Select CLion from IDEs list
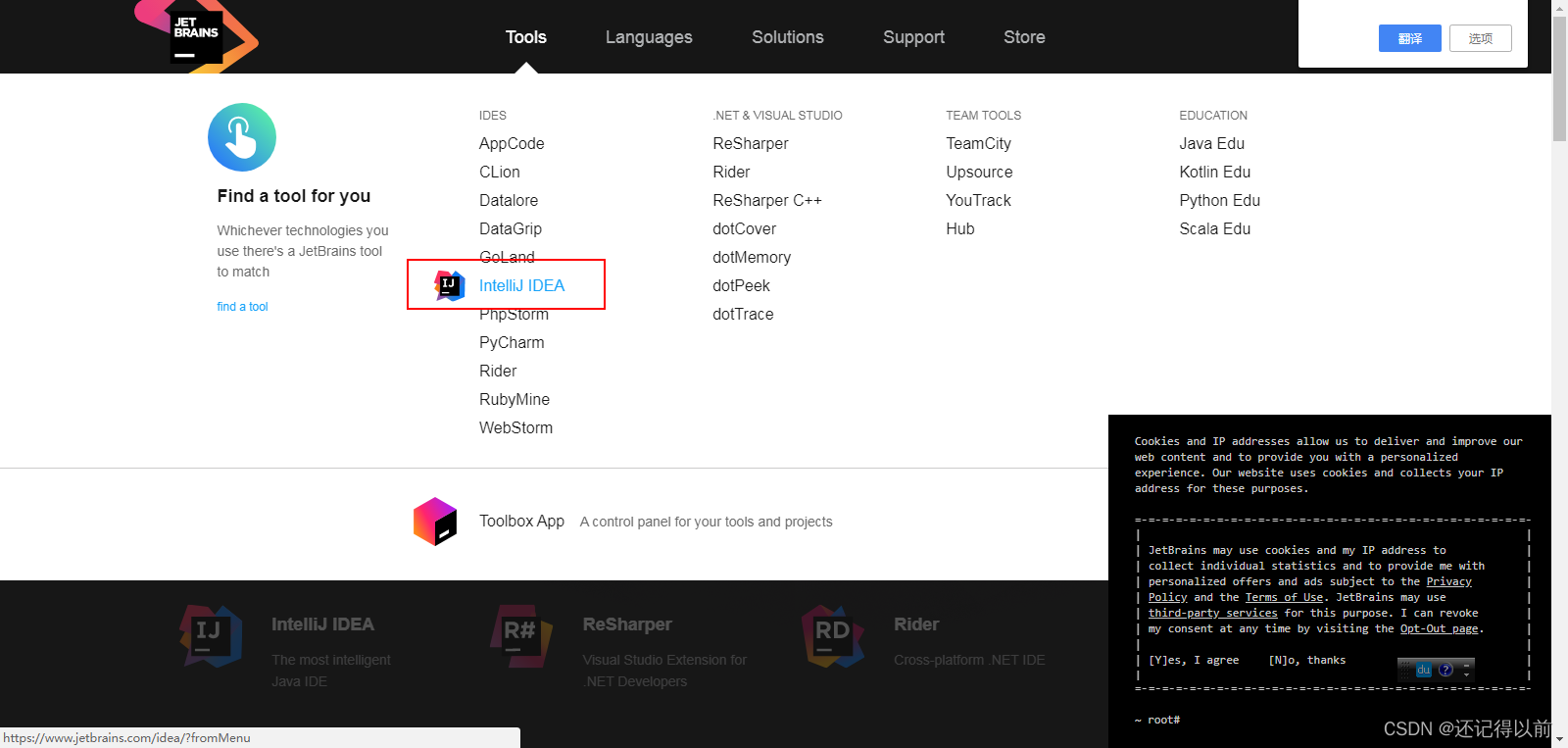This screenshot has width=1568, height=748. pyautogui.click(x=500, y=172)
